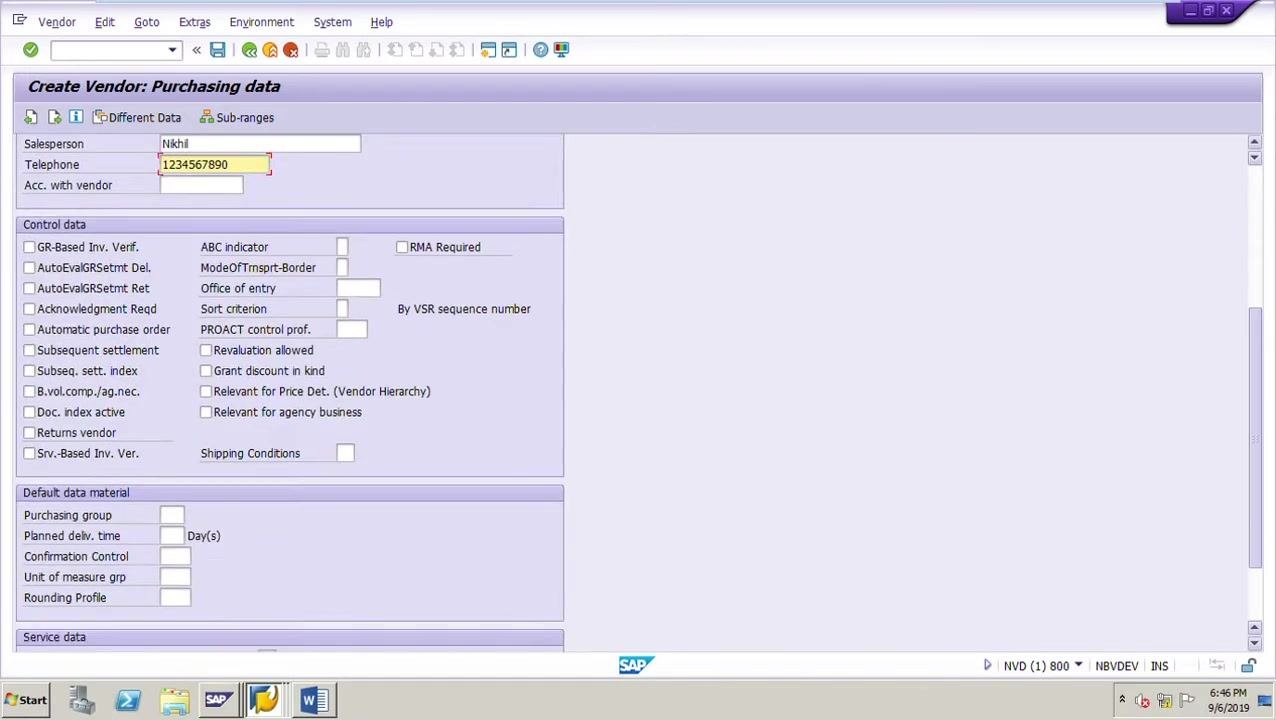The width and height of the screenshot is (1276, 720).
Task: Click the Purchasing group field
Action: tap(172, 515)
